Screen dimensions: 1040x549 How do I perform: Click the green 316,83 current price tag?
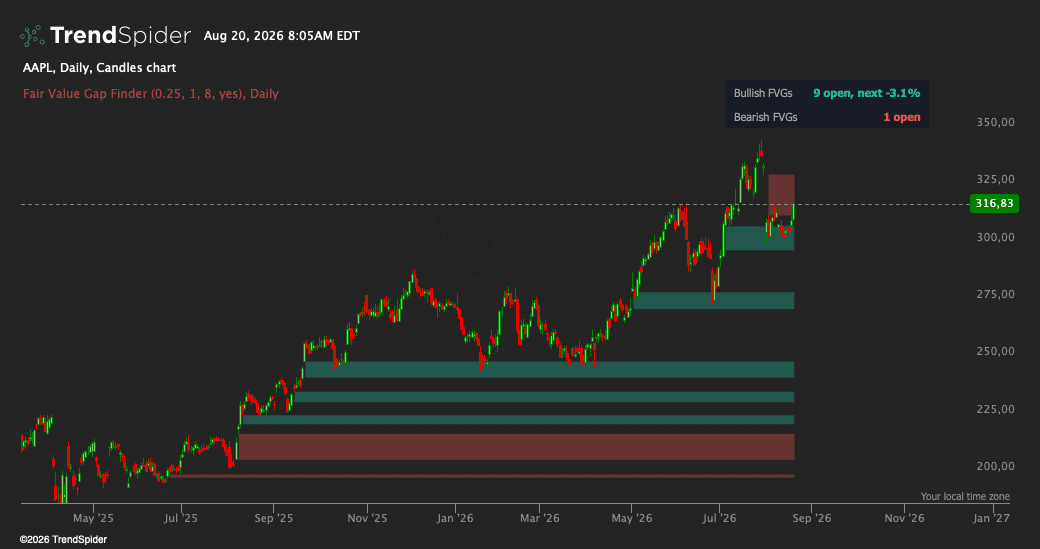[x=994, y=204]
